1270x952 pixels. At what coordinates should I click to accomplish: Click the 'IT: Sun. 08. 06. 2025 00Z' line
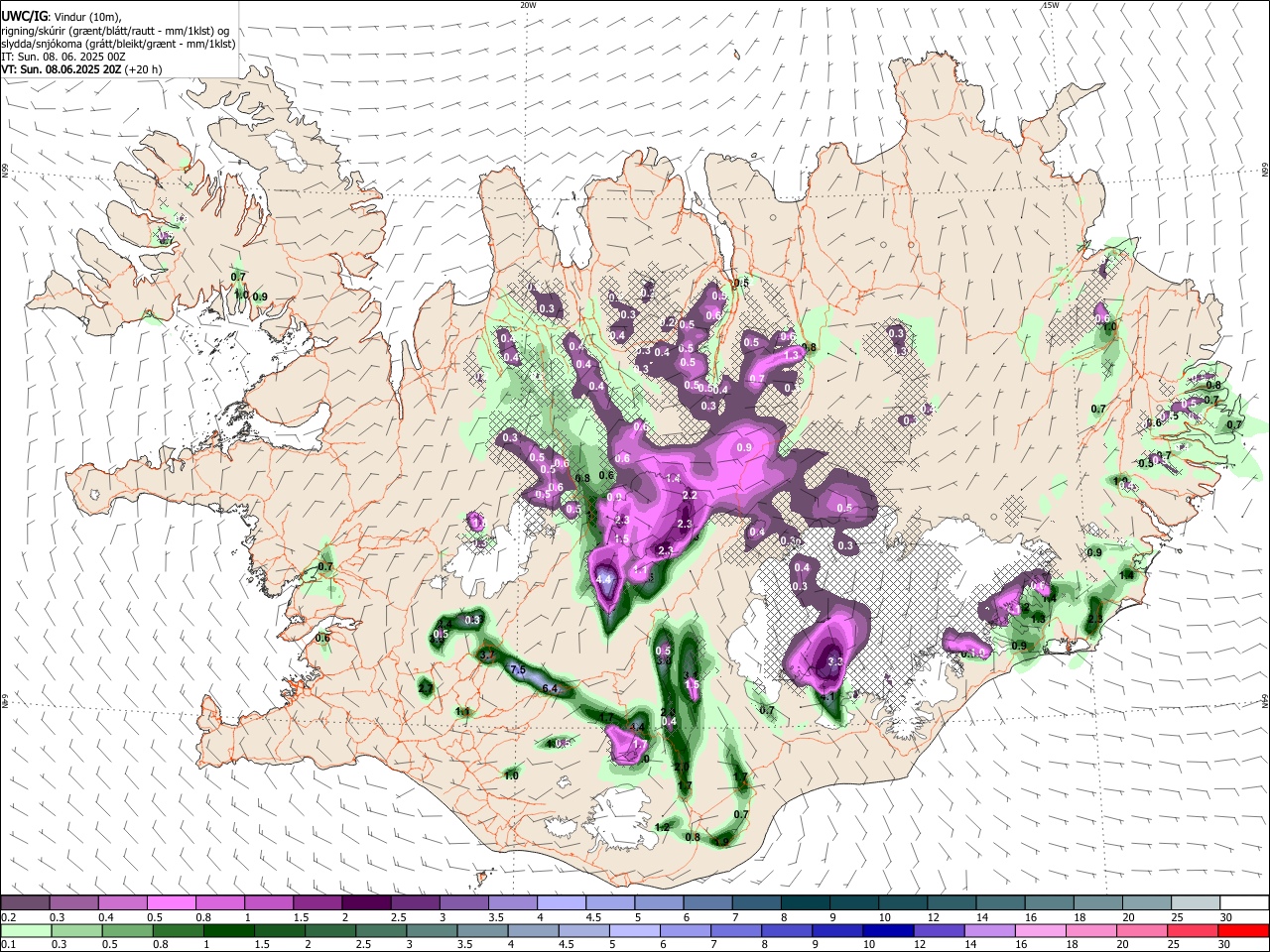(x=63, y=57)
